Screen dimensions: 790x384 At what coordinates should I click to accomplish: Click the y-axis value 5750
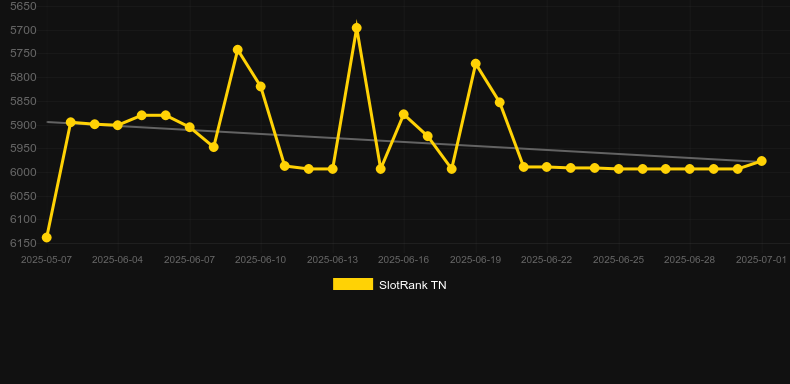click(x=23, y=53)
